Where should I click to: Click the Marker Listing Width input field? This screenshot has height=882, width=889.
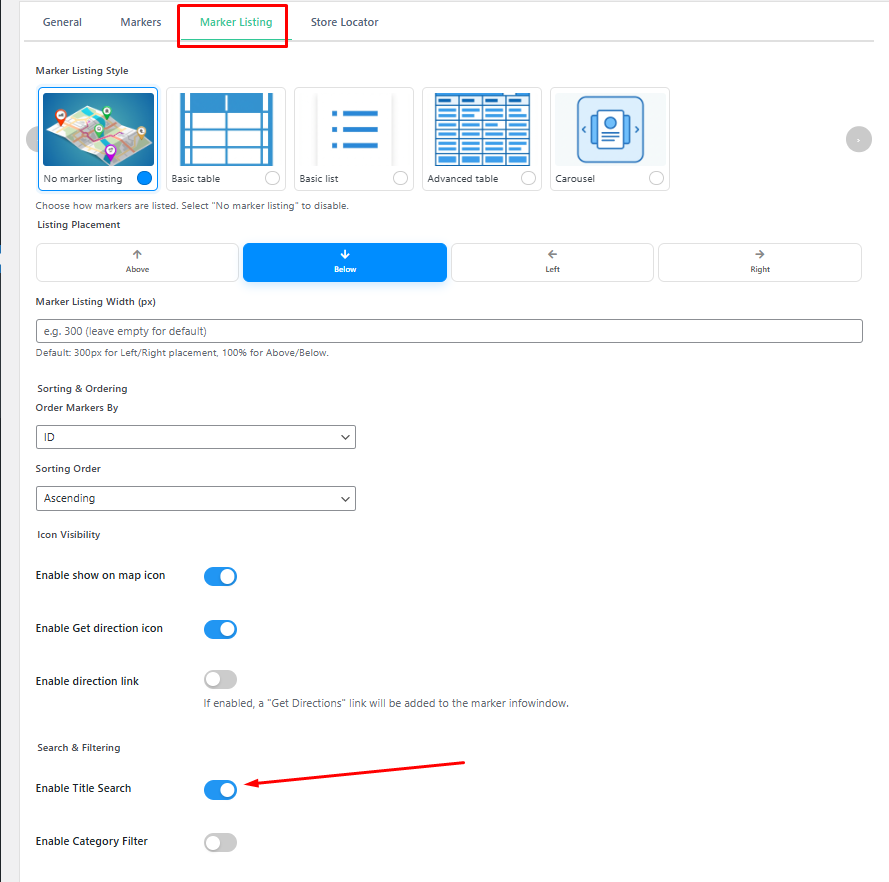click(x=449, y=331)
